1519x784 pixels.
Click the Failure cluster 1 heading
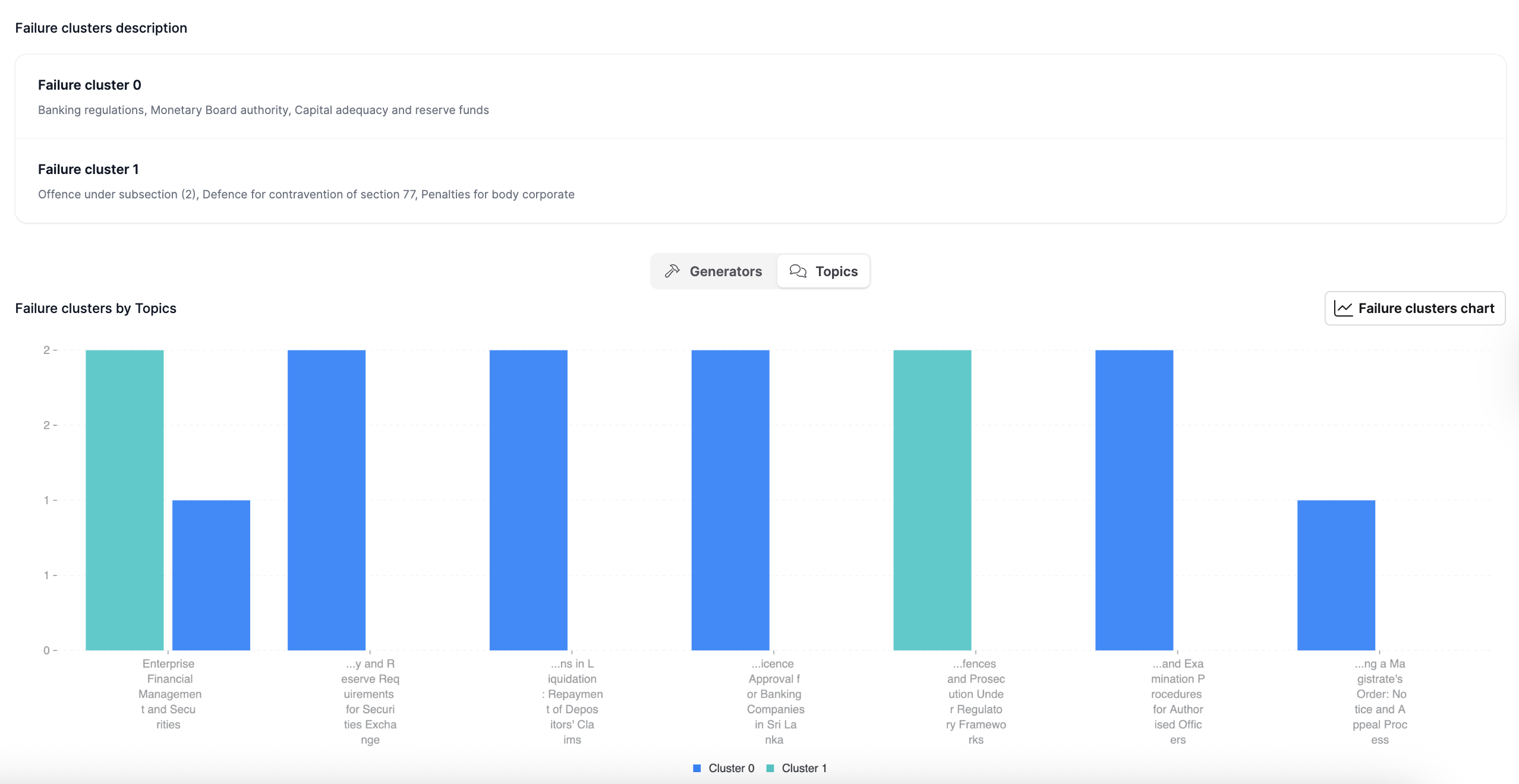click(x=88, y=169)
